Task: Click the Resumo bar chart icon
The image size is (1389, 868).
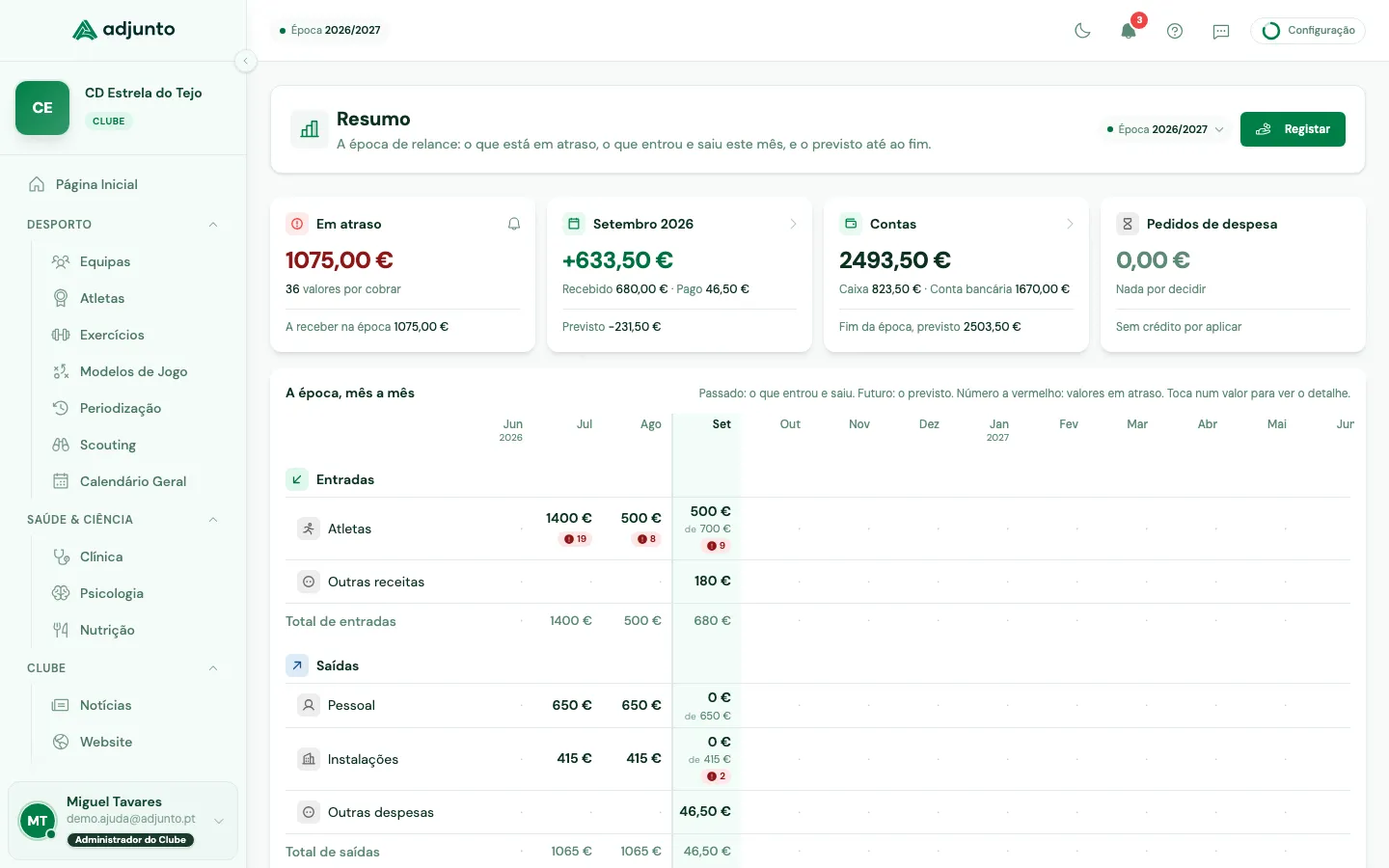Action: (x=310, y=129)
